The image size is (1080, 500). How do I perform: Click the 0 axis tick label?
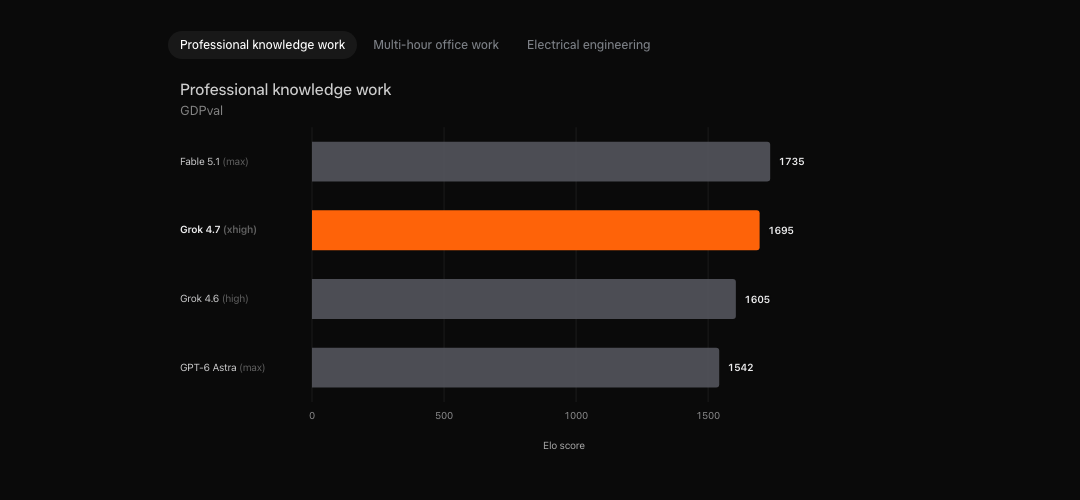[312, 416]
